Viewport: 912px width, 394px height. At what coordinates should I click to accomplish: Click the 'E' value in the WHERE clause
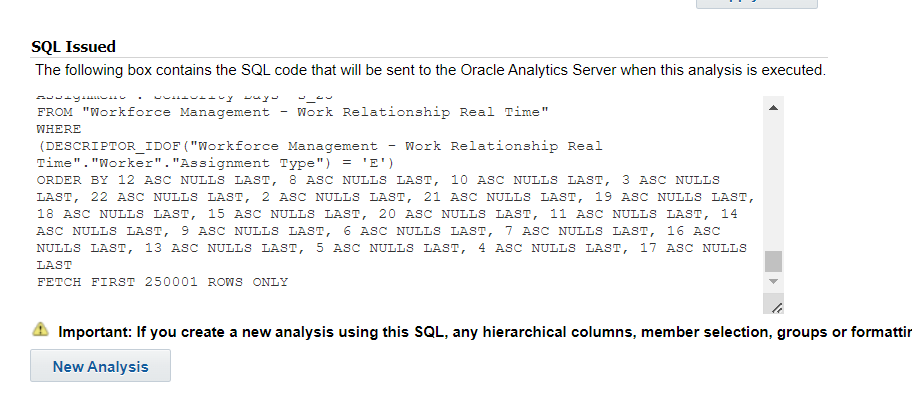[x=374, y=163]
